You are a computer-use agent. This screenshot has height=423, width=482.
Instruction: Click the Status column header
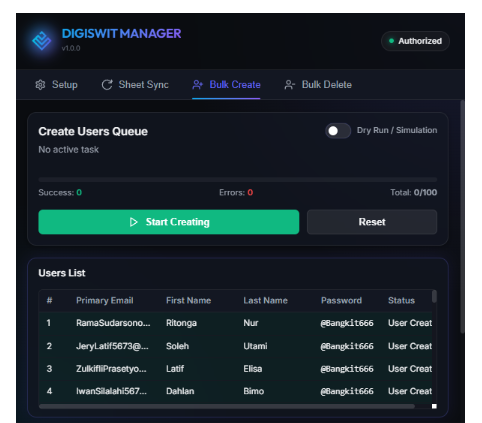(401, 301)
